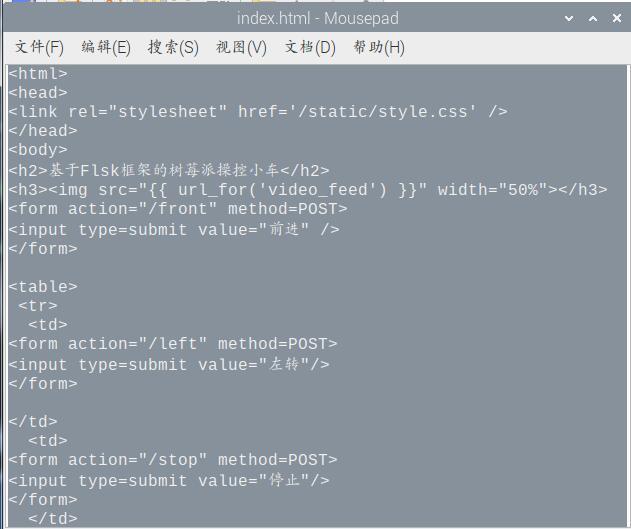Click the 左转 submit input line
Image resolution: width=631 pixels, height=529 pixels.
[x=169, y=365]
